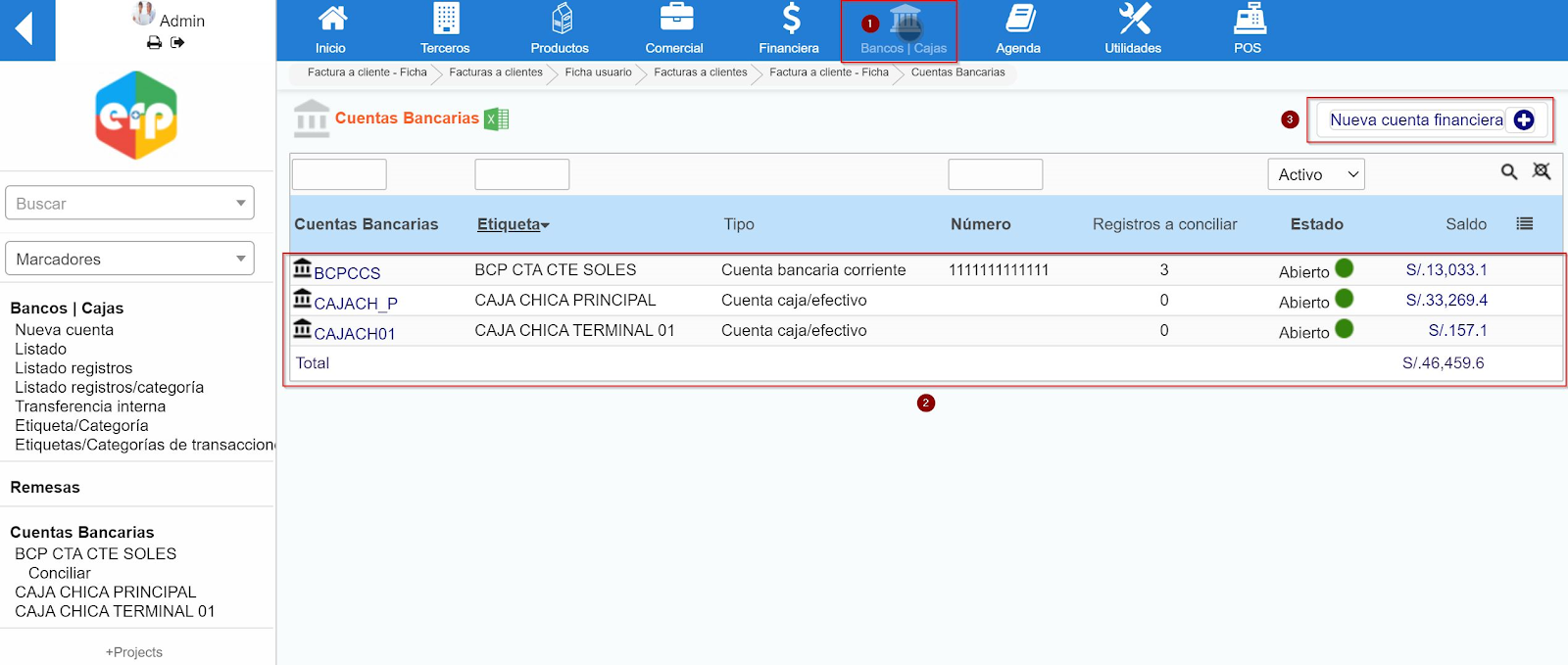Open the Utilidades menu
The width and height of the screenshot is (1568, 665).
tap(1133, 29)
